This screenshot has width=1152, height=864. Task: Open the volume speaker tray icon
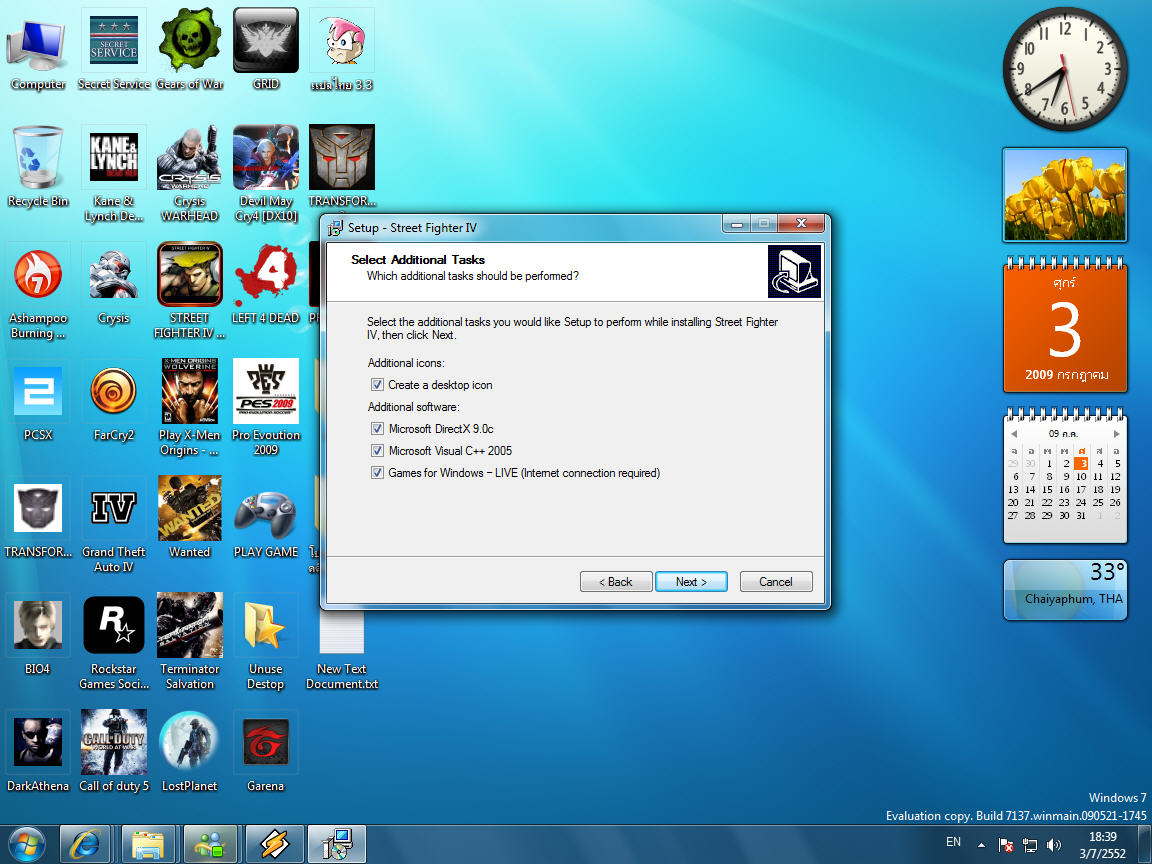click(x=1054, y=845)
